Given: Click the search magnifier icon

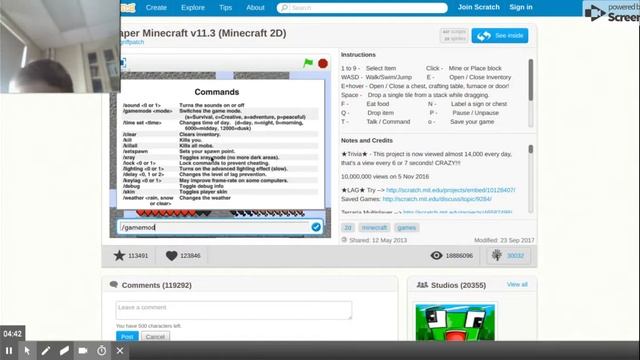Looking at the screenshot, I should click(284, 8).
